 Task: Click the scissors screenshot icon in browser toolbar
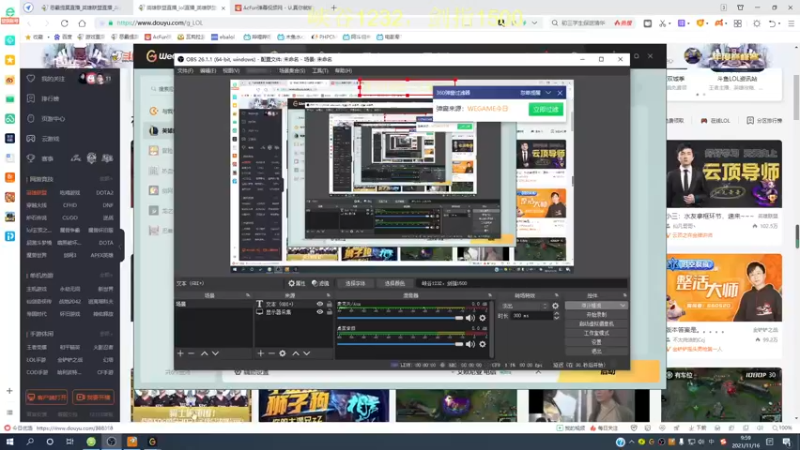tap(662, 23)
